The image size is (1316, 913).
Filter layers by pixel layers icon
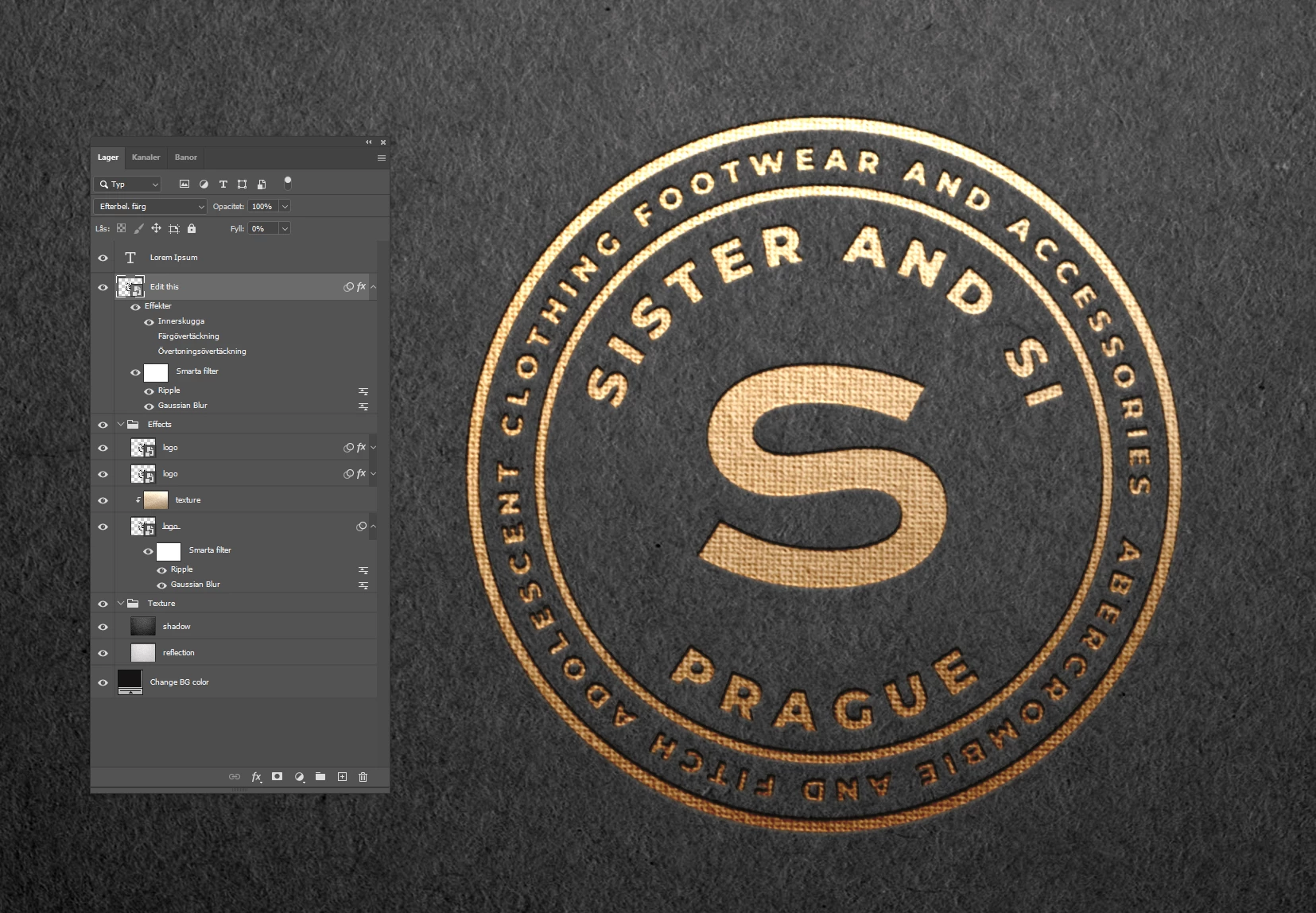[x=184, y=184]
